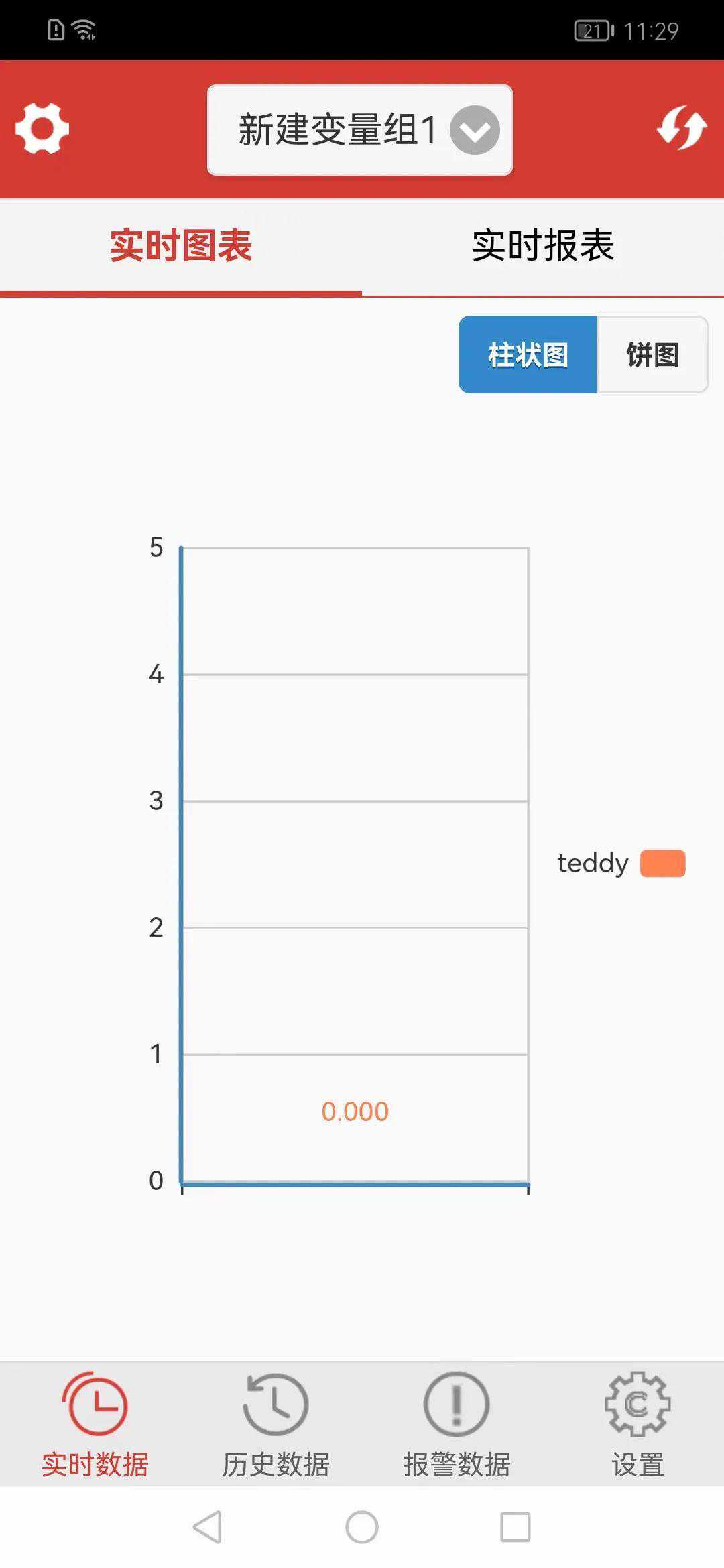The height and width of the screenshot is (1568, 724).
Task: Click the orange teddy legend swatch
Action: tap(662, 863)
